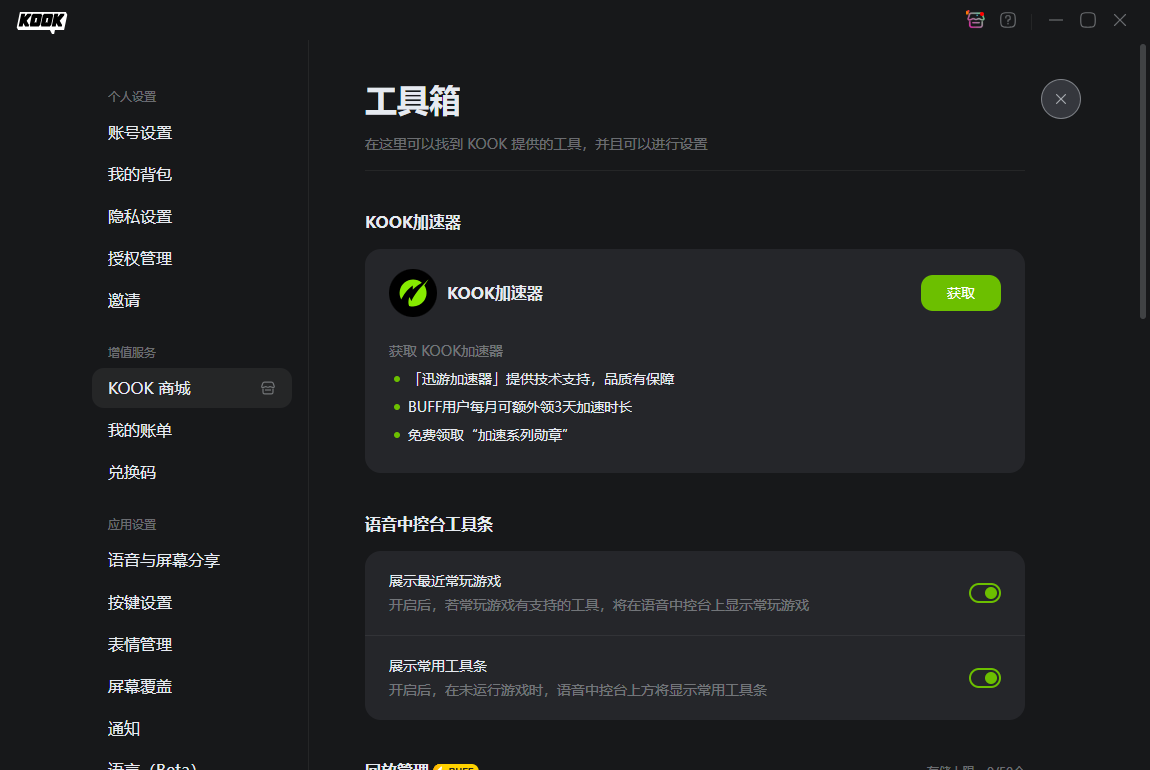This screenshot has height=770, width=1150.
Task: Click the BUFF用户每月可额外领3天加速时长 text
Action: click(x=519, y=407)
